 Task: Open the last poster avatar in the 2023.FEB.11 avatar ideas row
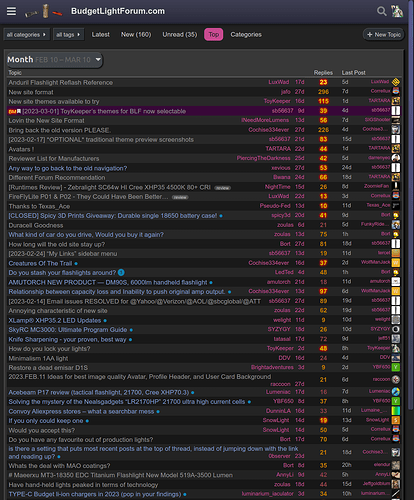tap(396, 379)
